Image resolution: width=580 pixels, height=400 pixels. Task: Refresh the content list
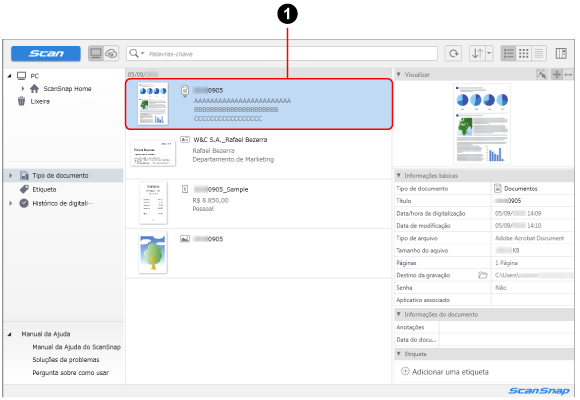click(453, 54)
